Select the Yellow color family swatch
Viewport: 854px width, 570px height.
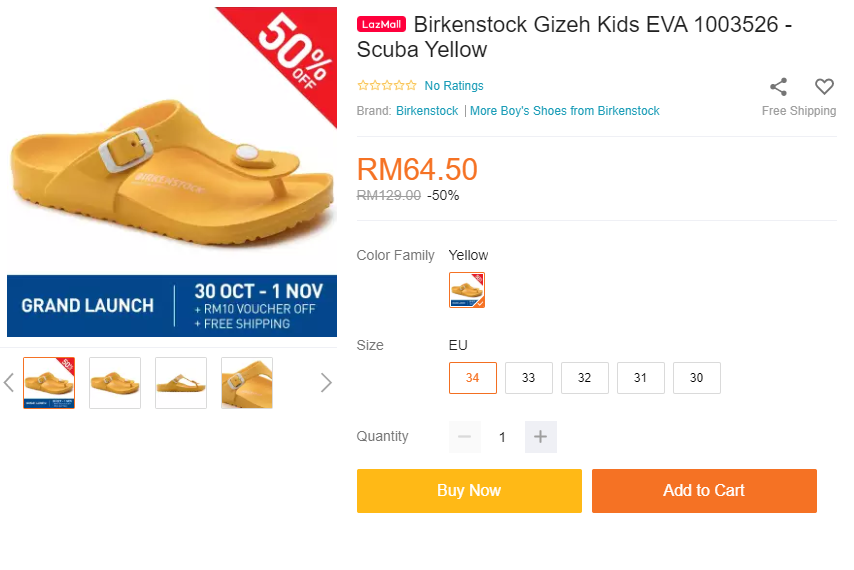(x=467, y=290)
